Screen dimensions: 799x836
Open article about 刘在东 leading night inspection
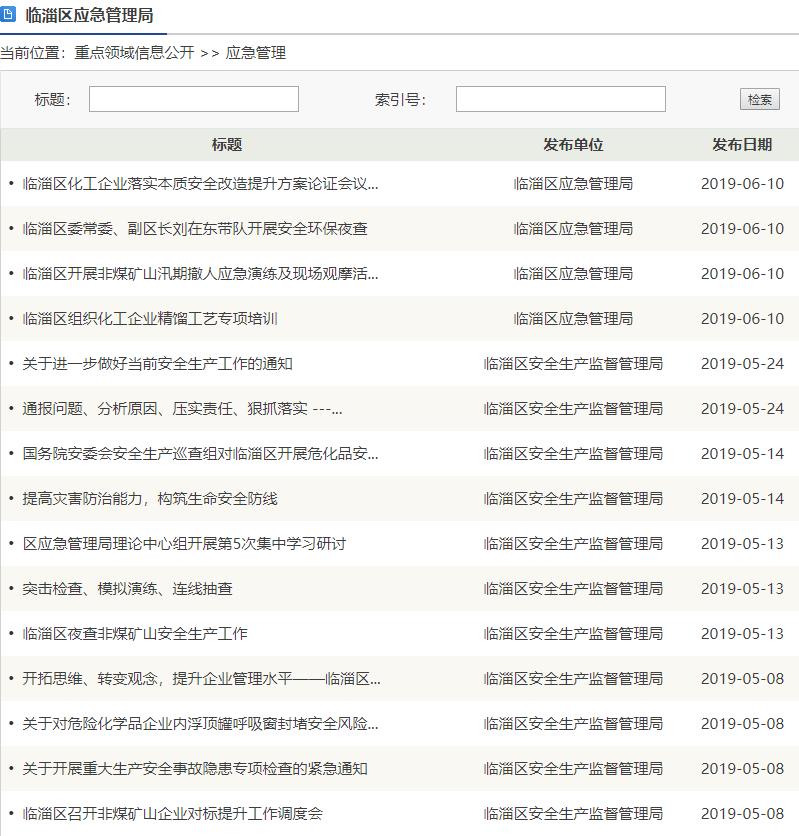(195, 229)
